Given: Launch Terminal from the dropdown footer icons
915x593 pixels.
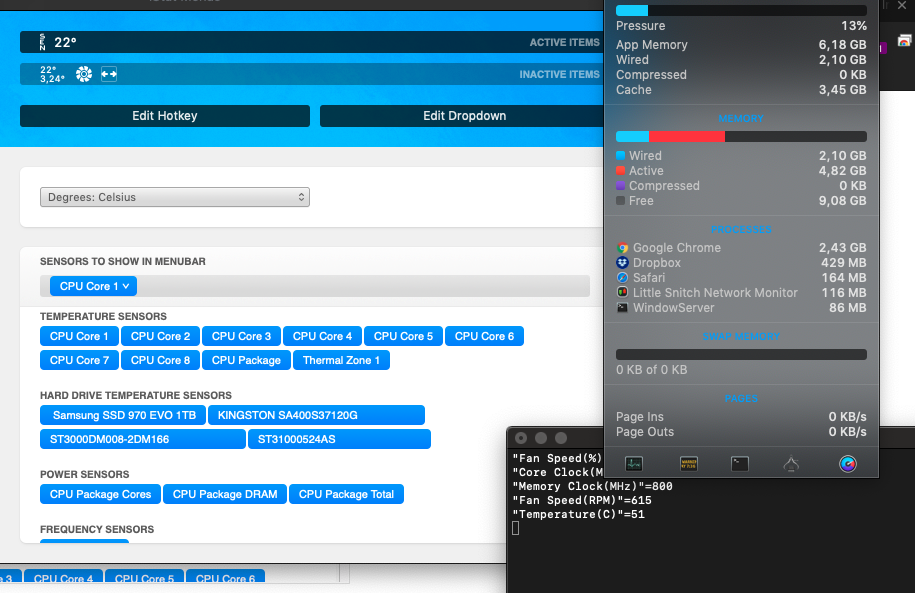Looking at the screenshot, I should pyautogui.click(x=740, y=464).
